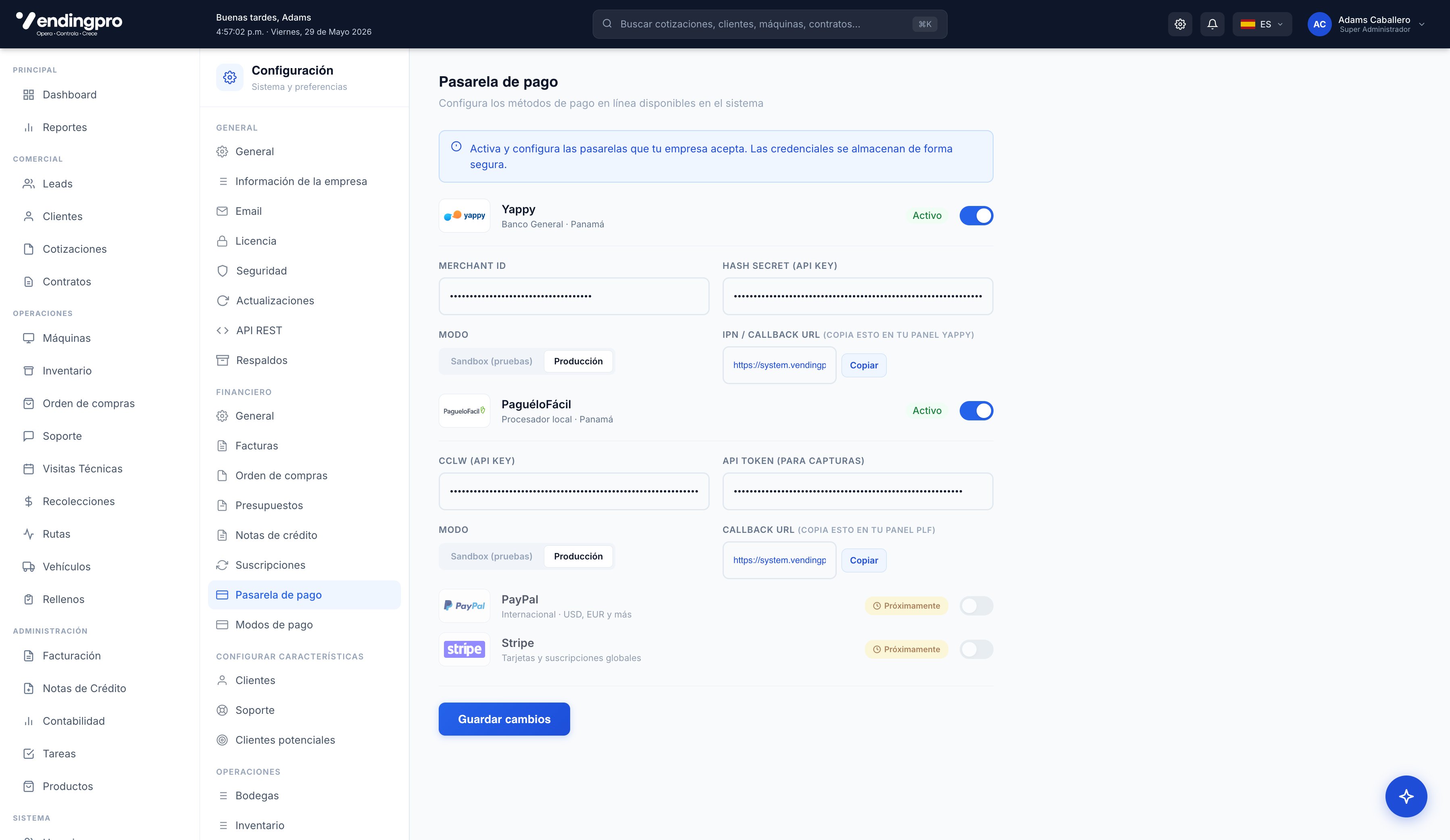
Task: Click the Tareas checkbox icon in sidebar
Action: 28,754
